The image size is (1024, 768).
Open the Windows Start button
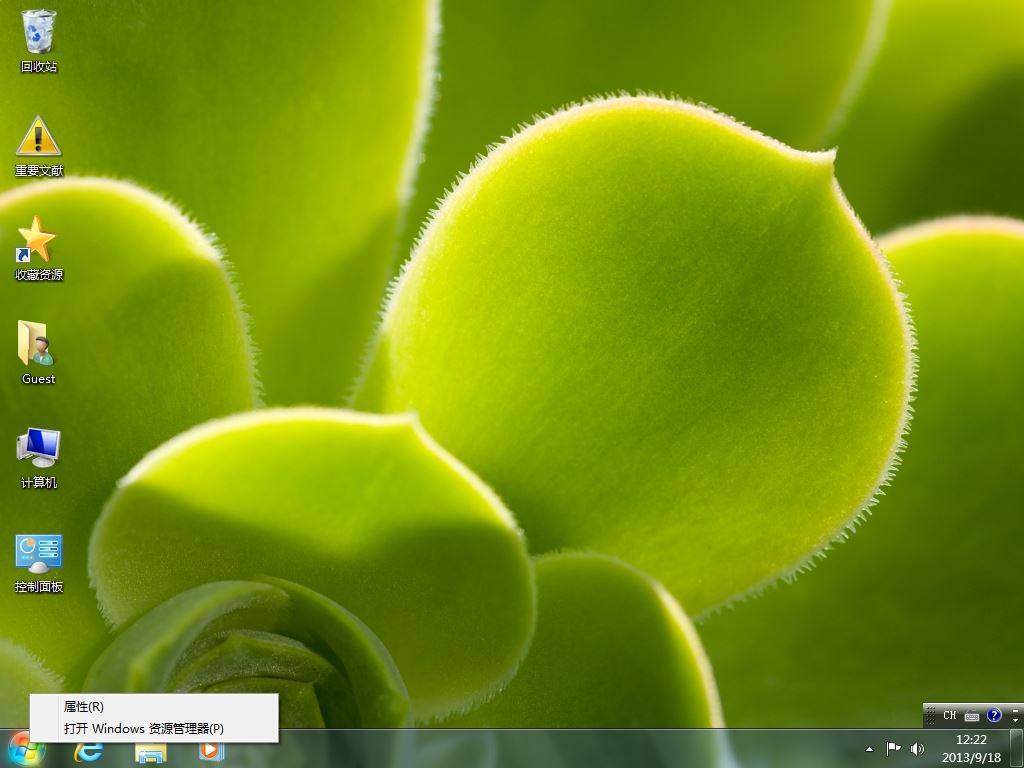point(26,749)
